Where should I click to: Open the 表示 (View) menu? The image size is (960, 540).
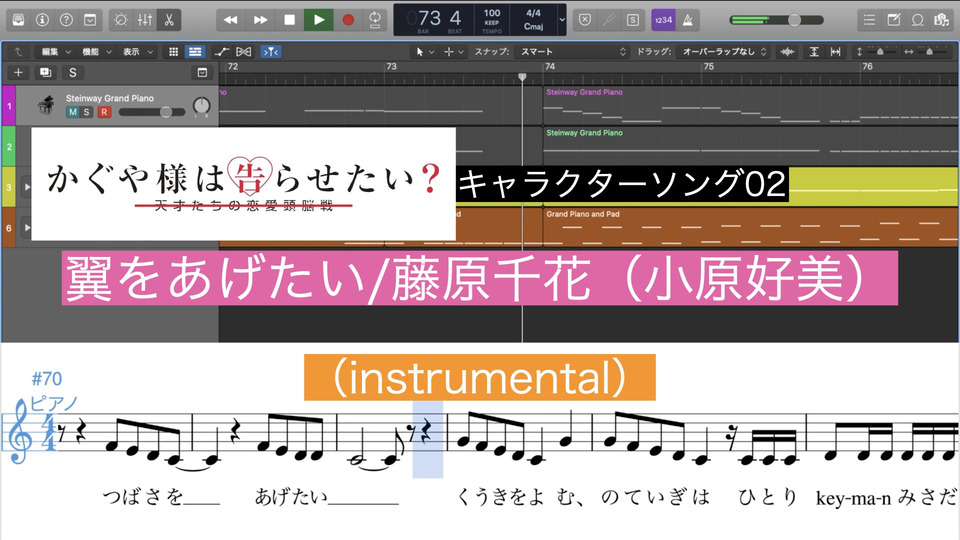pyautogui.click(x=138, y=52)
